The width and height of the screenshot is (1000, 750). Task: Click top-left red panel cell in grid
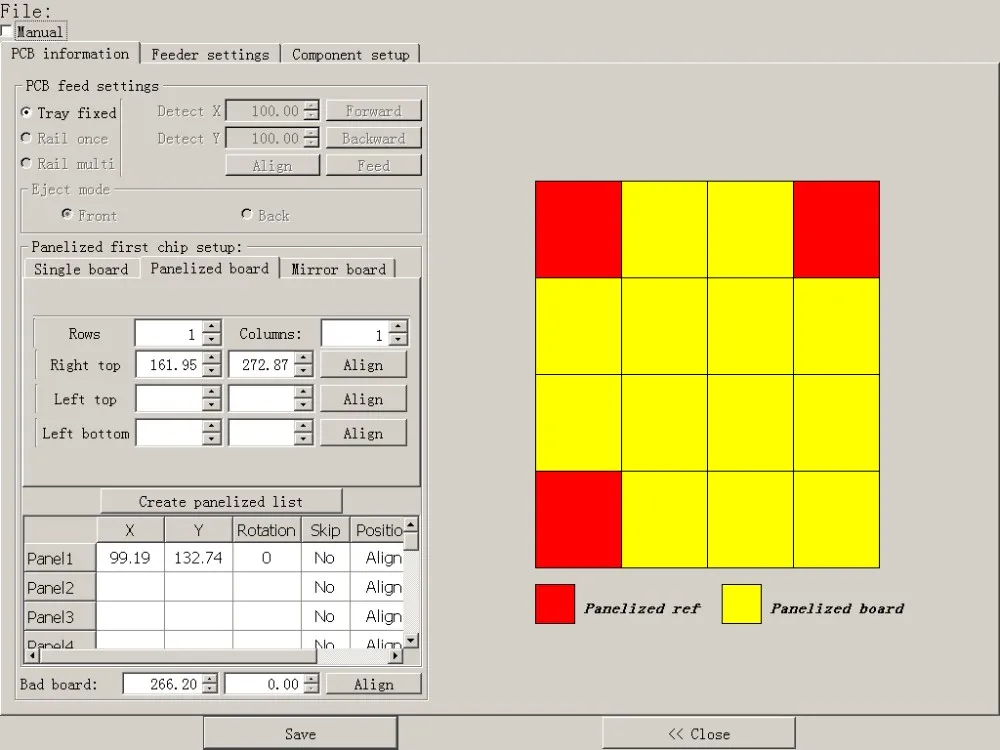tap(578, 229)
